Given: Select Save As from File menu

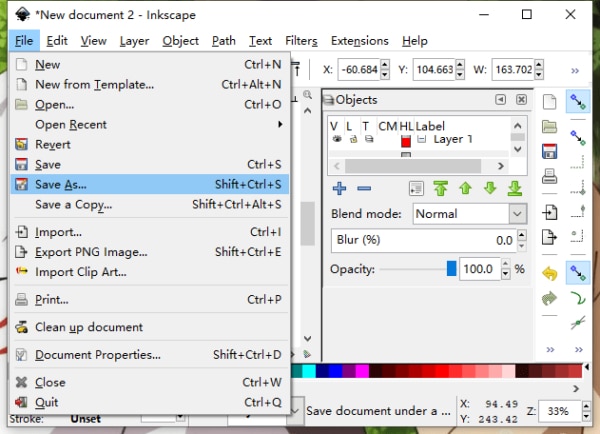Looking at the screenshot, I should click(150, 184).
